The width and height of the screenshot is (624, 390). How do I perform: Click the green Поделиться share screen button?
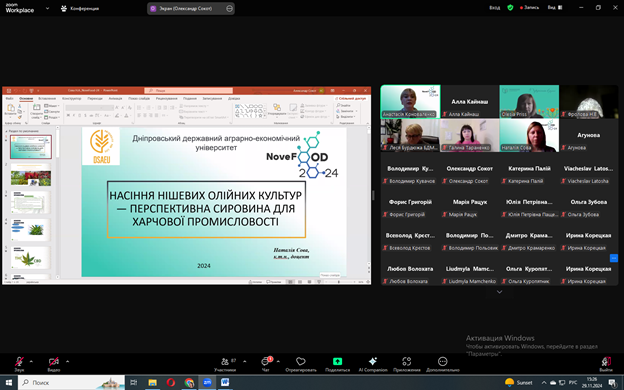click(337, 364)
